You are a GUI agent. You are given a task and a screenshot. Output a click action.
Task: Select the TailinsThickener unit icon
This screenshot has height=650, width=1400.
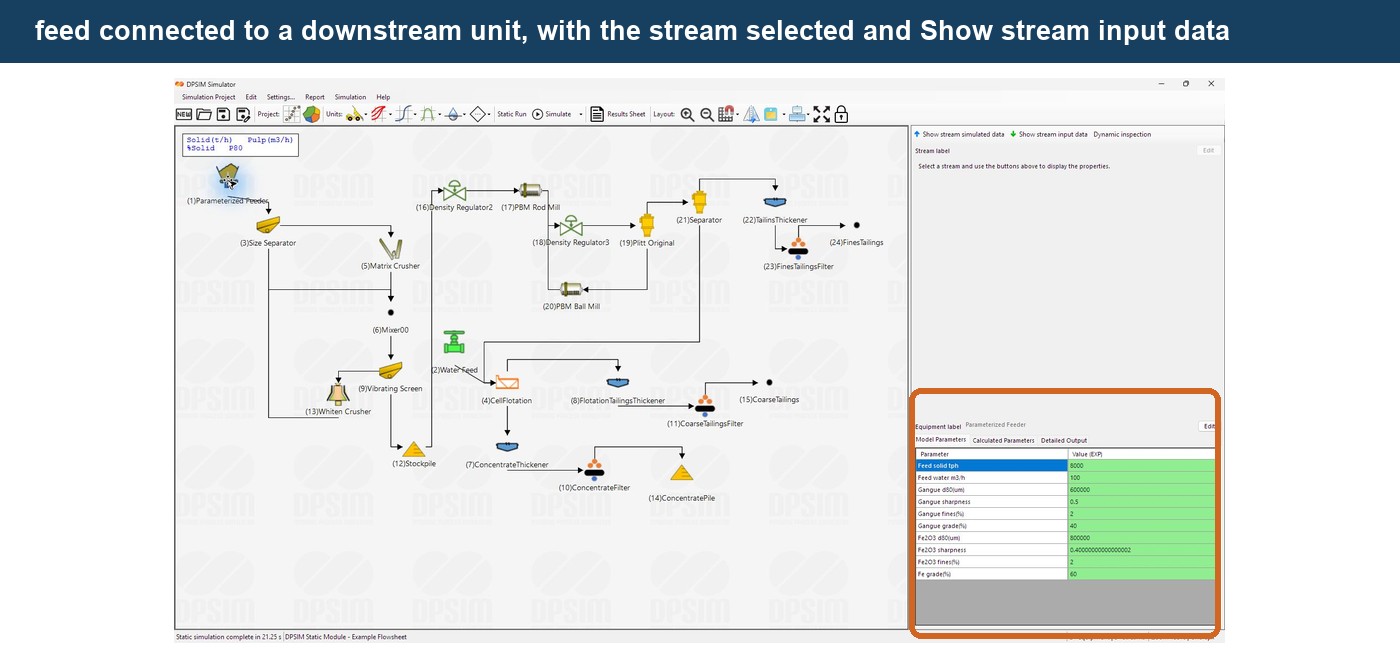775,203
